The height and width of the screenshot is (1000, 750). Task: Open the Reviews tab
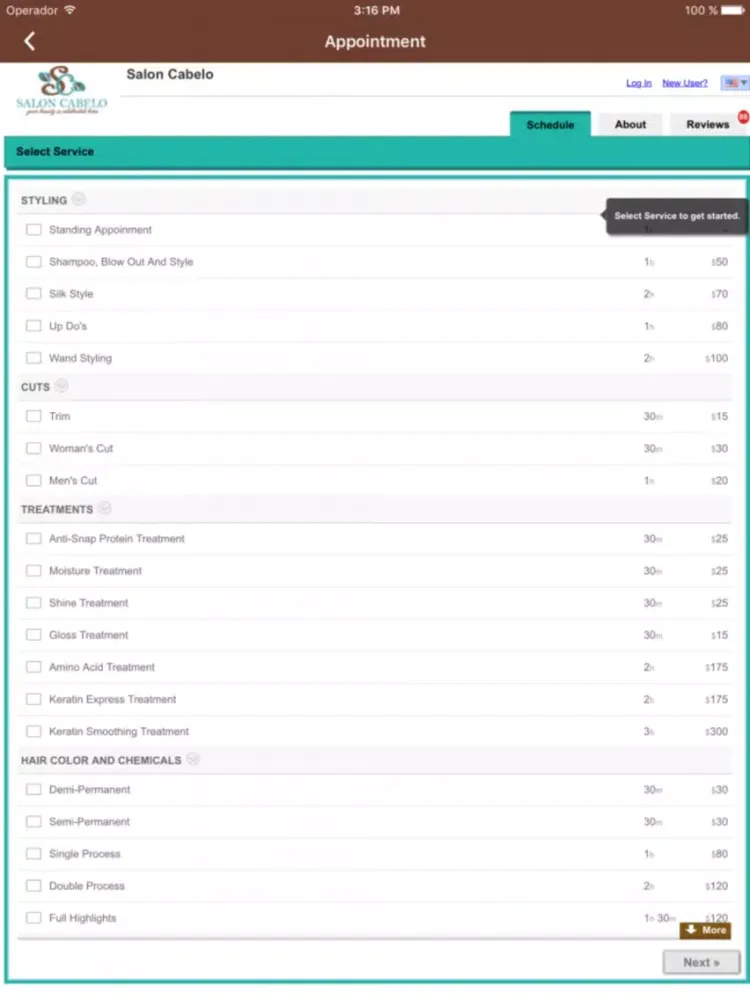[707, 125]
